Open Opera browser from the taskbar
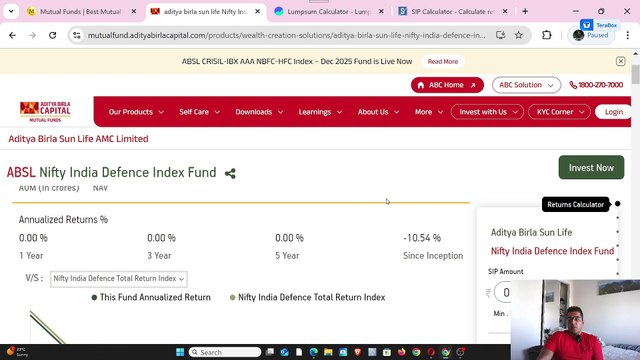The width and height of the screenshot is (640, 360). click(431, 352)
